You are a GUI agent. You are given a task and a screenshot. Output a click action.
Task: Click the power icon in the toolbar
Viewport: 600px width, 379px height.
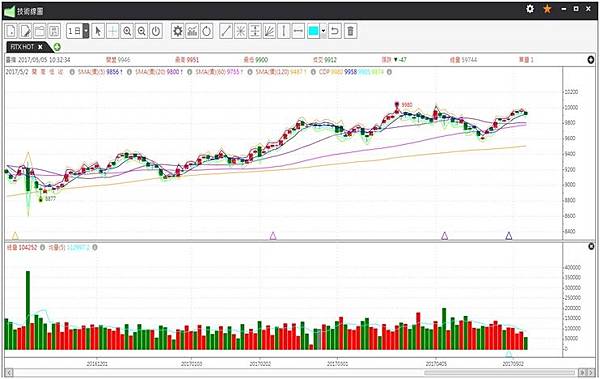(x=156, y=31)
